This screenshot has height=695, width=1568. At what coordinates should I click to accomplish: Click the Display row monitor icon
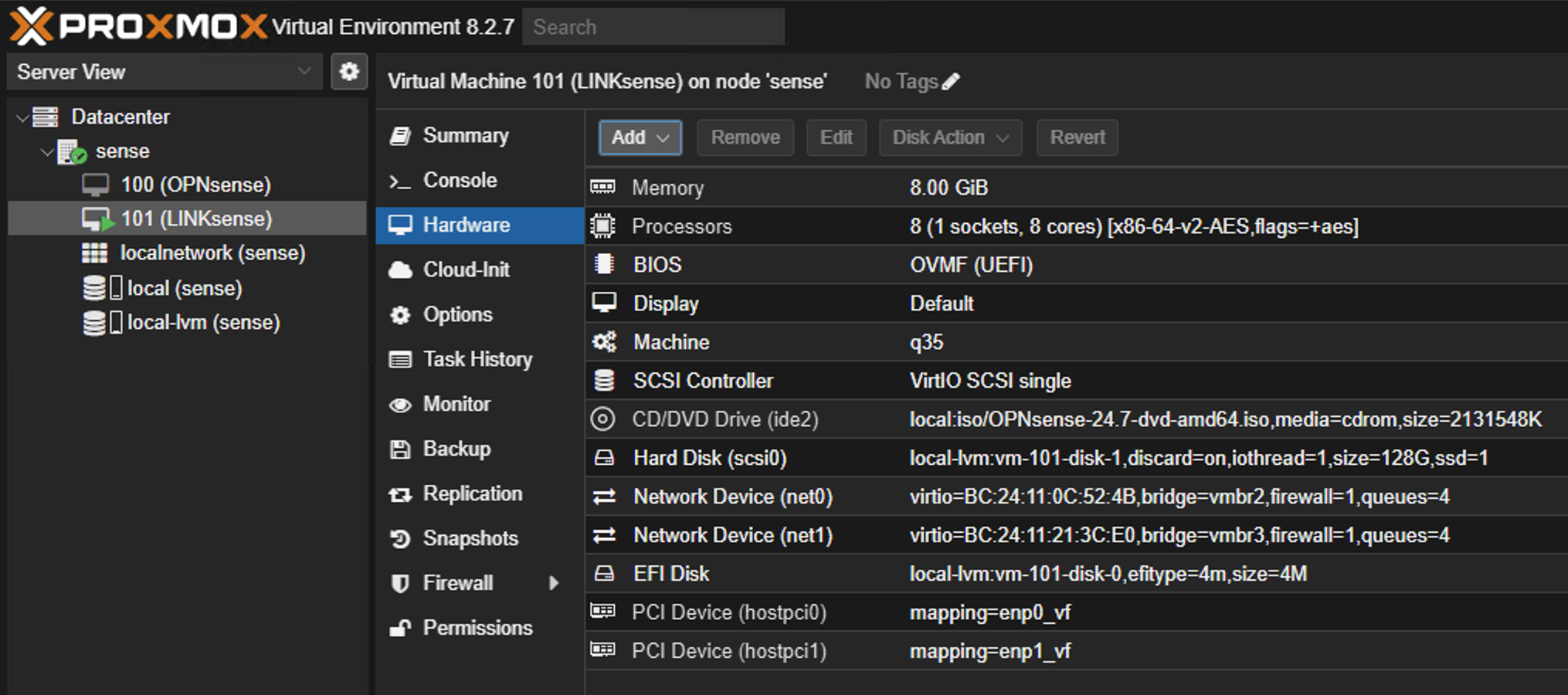click(x=604, y=303)
